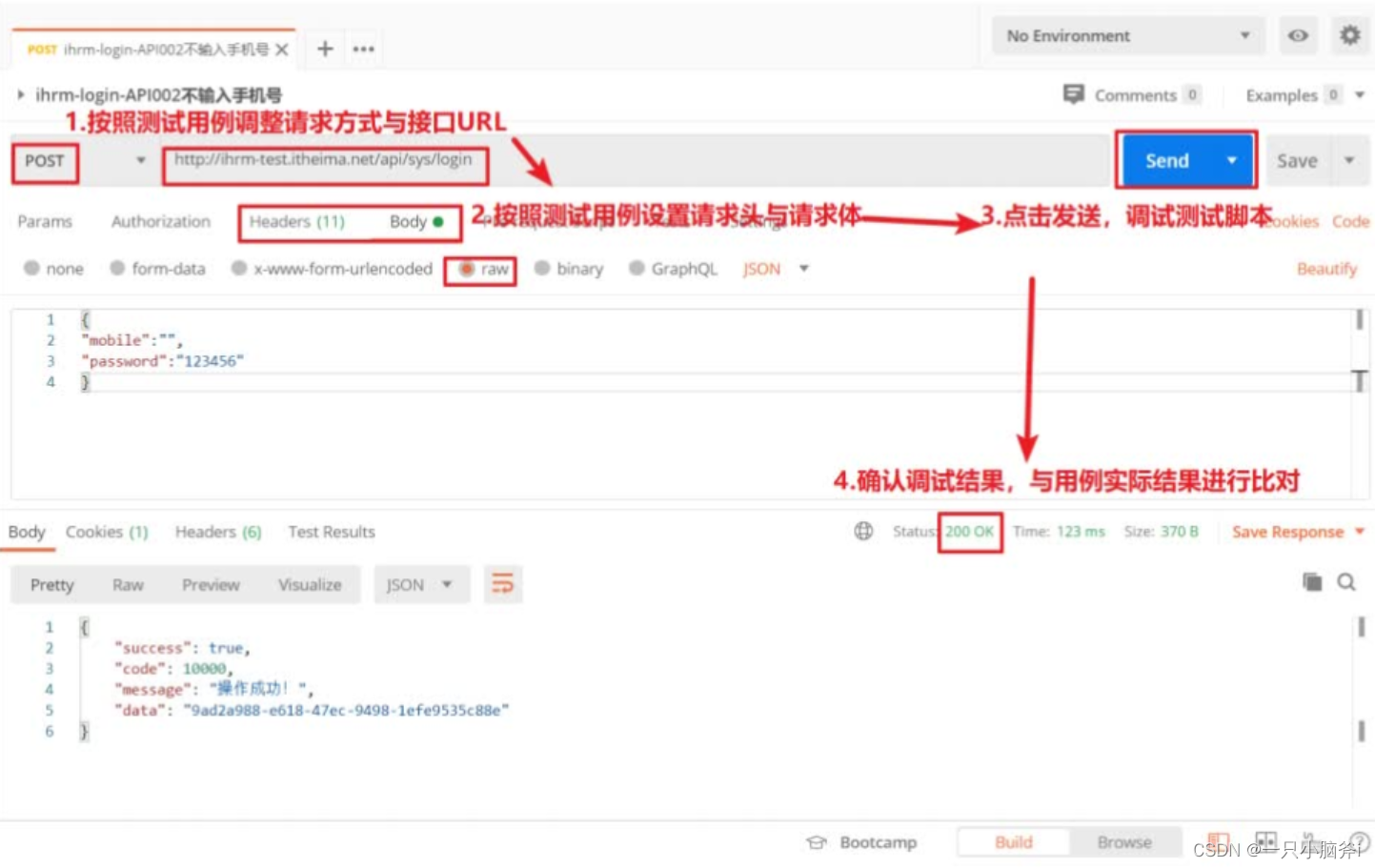Select the Raw response view
The width and height of the screenshot is (1375, 868).
[128, 585]
